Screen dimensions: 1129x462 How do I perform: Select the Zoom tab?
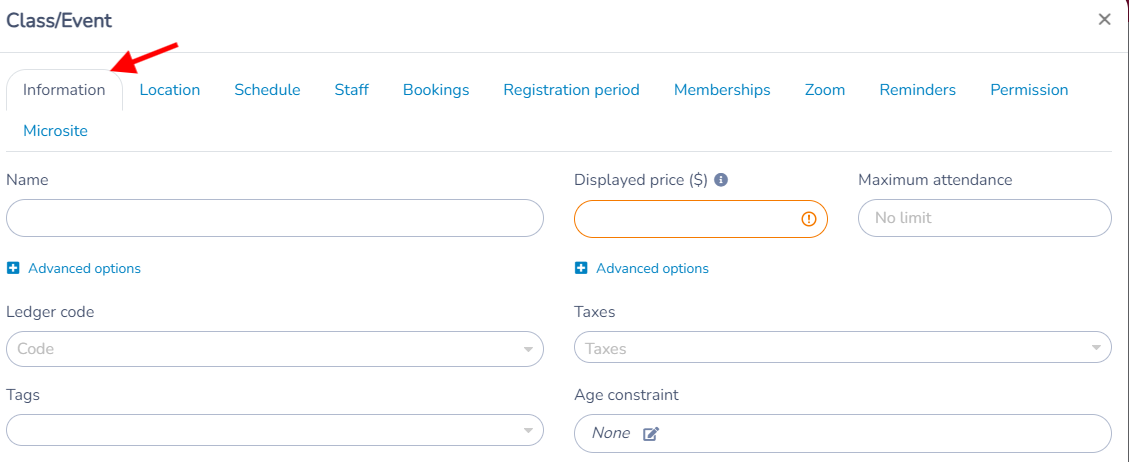tap(825, 90)
